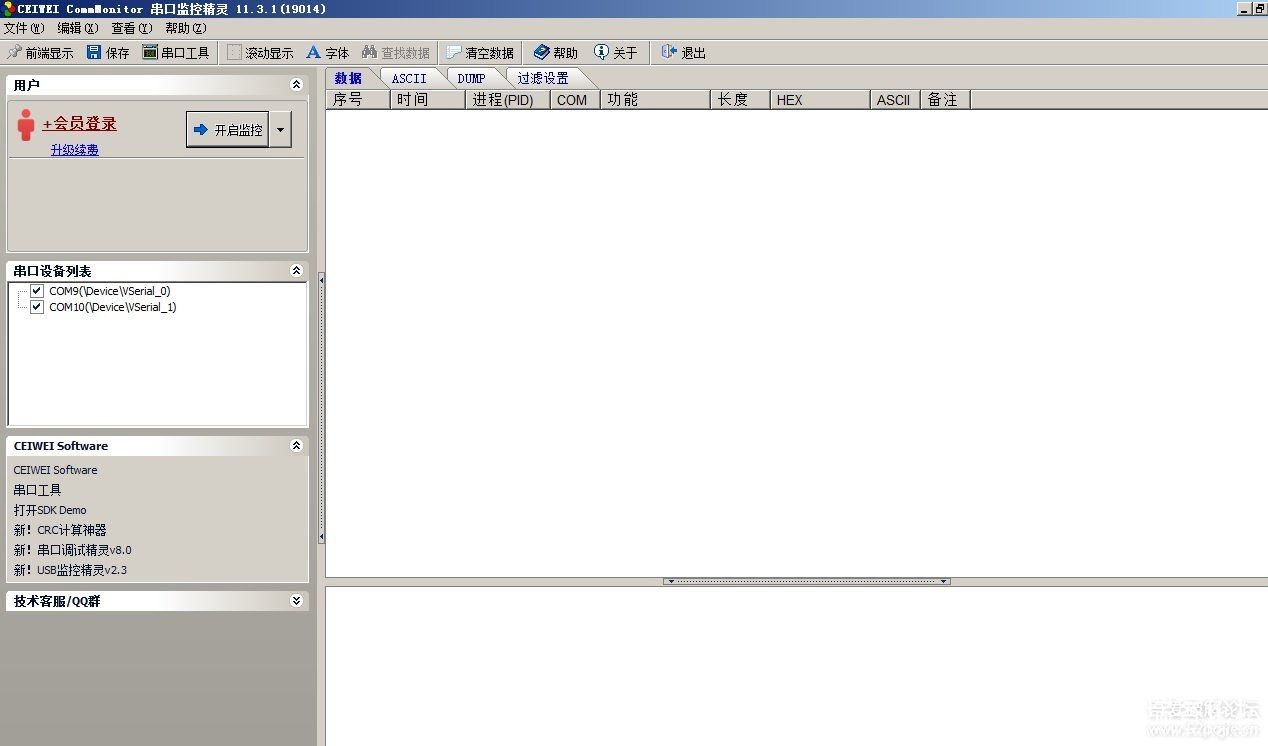This screenshot has height=746, width=1268.
Task: Click the 长度 column header
Action: tap(740, 100)
